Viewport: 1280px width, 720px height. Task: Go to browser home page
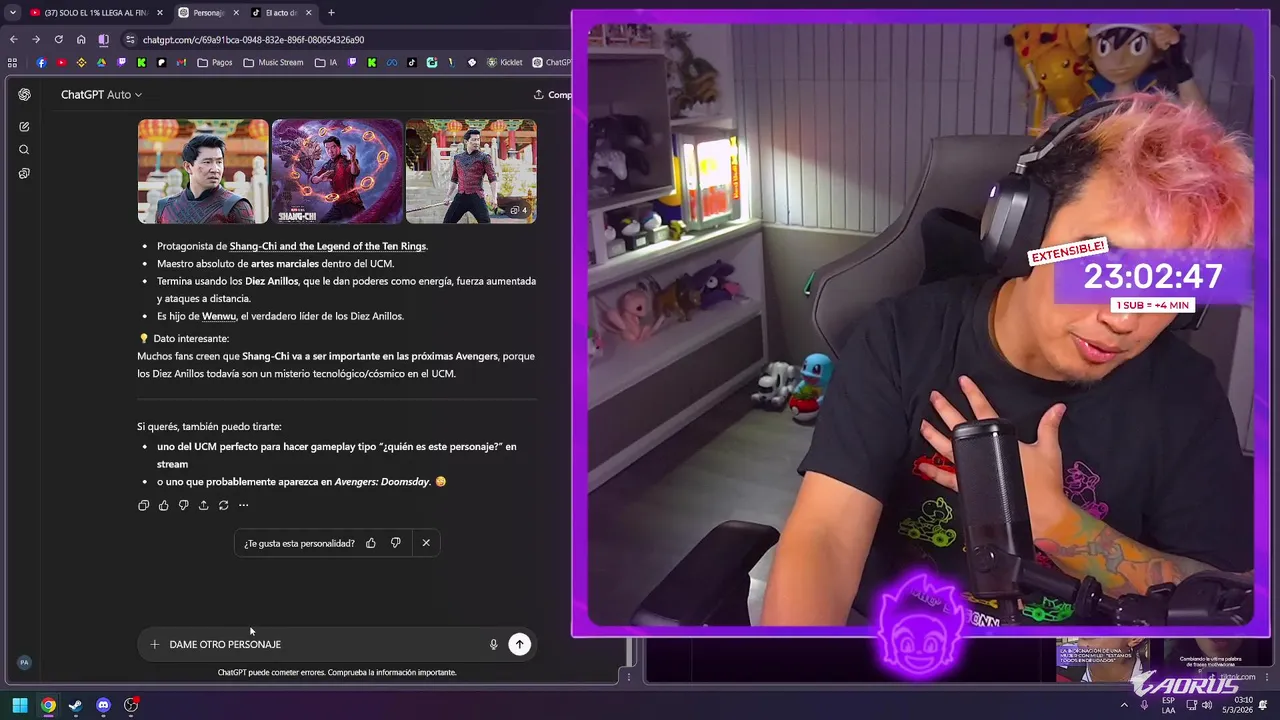pyautogui.click(x=81, y=40)
